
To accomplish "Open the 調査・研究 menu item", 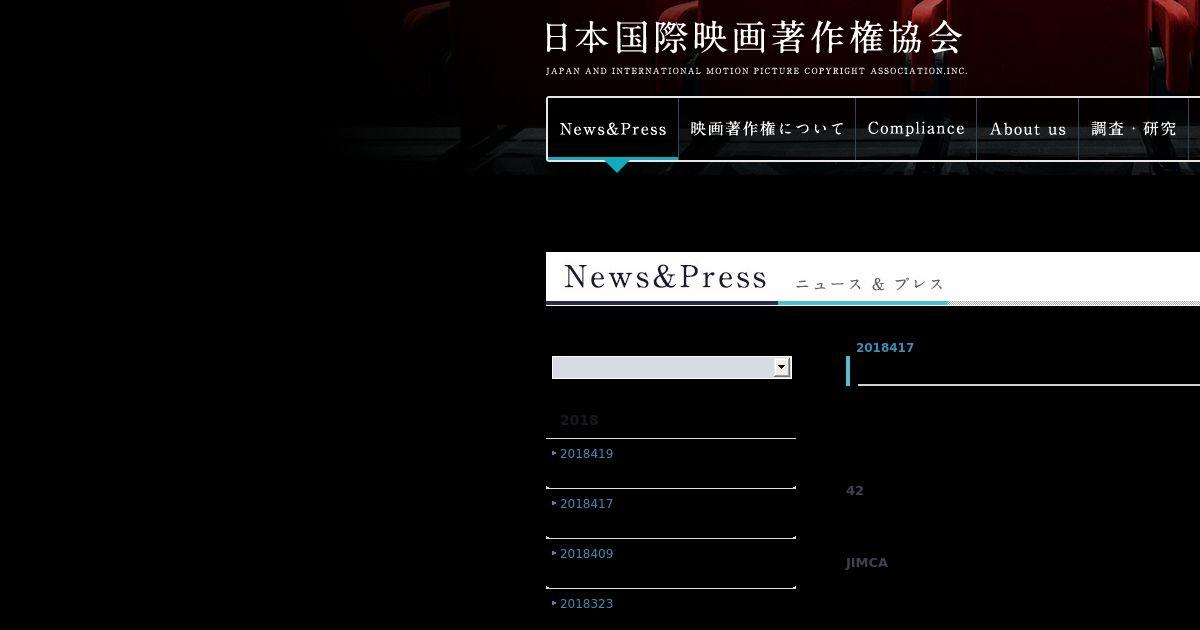I will (1134, 129).
